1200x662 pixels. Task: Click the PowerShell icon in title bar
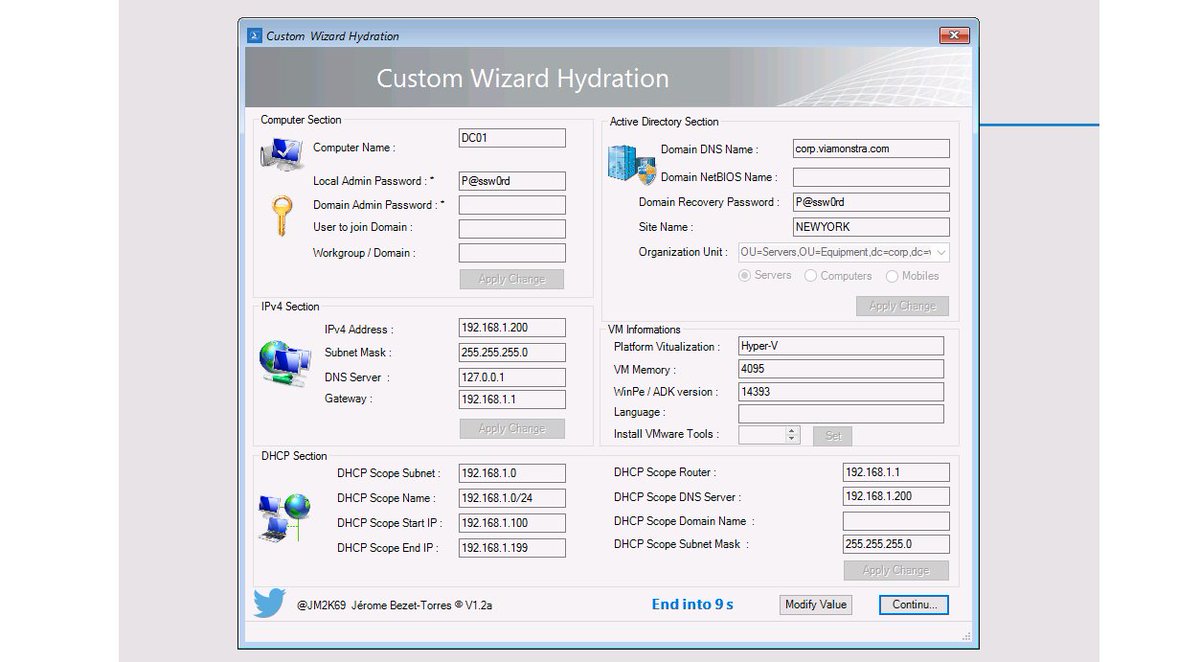[253, 36]
